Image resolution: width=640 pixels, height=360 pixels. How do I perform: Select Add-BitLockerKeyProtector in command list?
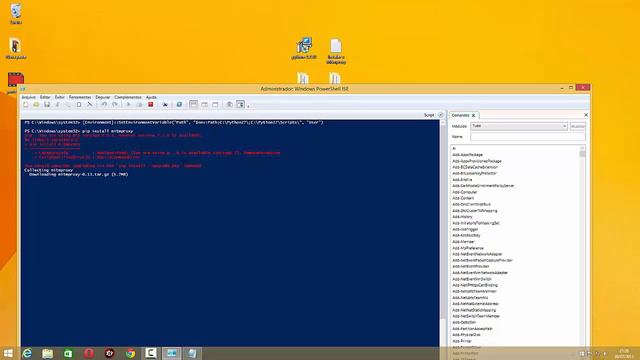click(474, 173)
